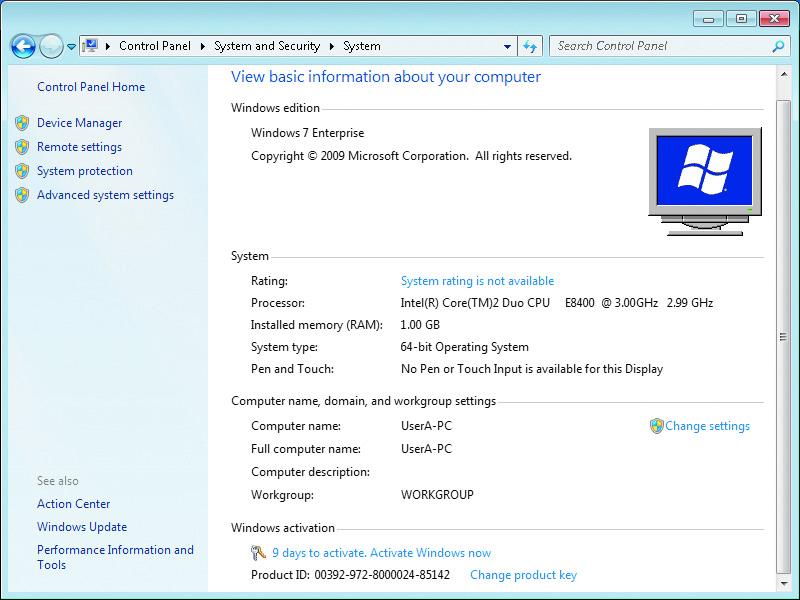Open Windows Update link
The width and height of the screenshot is (800, 600).
coord(82,527)
